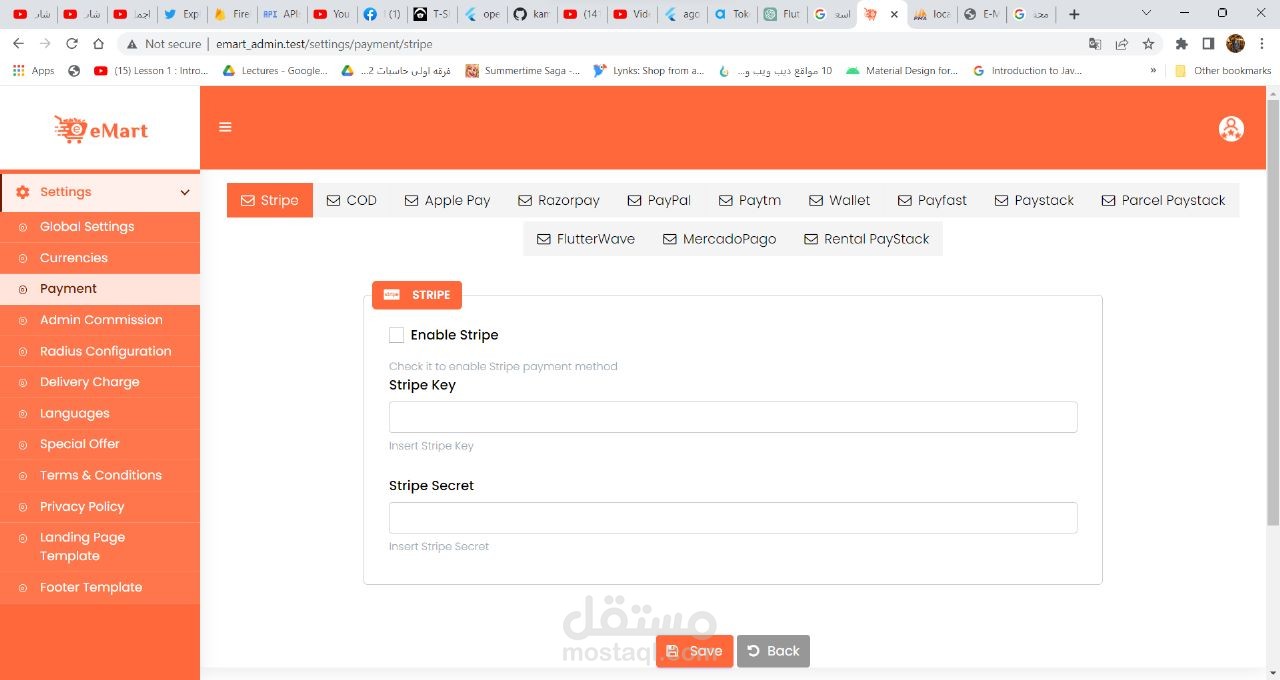
Task: Go back with the browser back arrow
Action: (18, 44)
